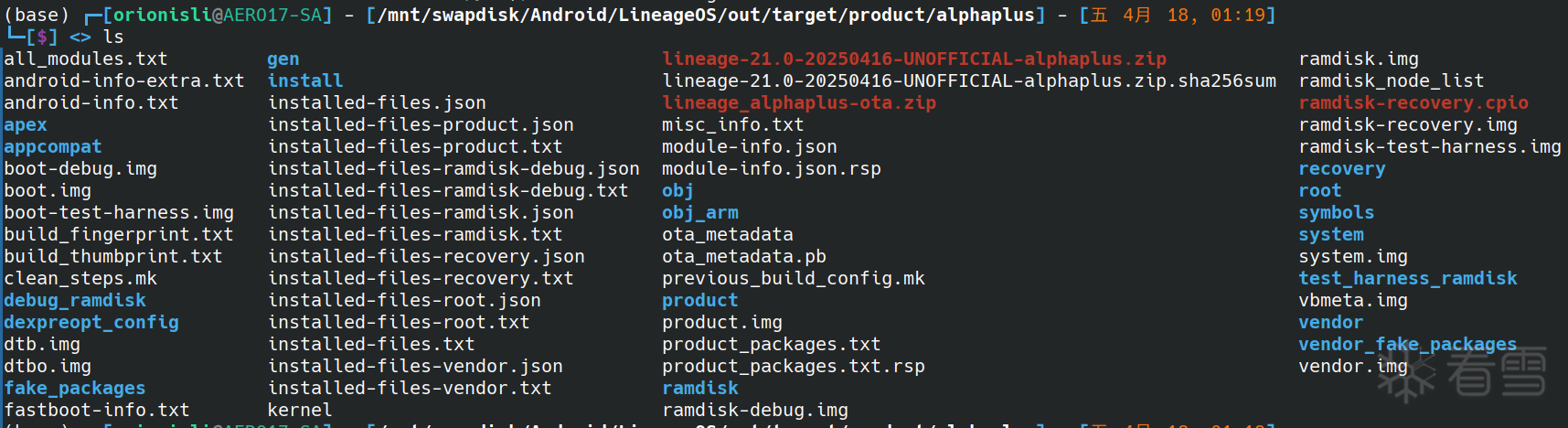Click the red ramdisk-recovery.cpio file name
The width and height of the screenshot is (1568, 428).
click(1413, 102)
